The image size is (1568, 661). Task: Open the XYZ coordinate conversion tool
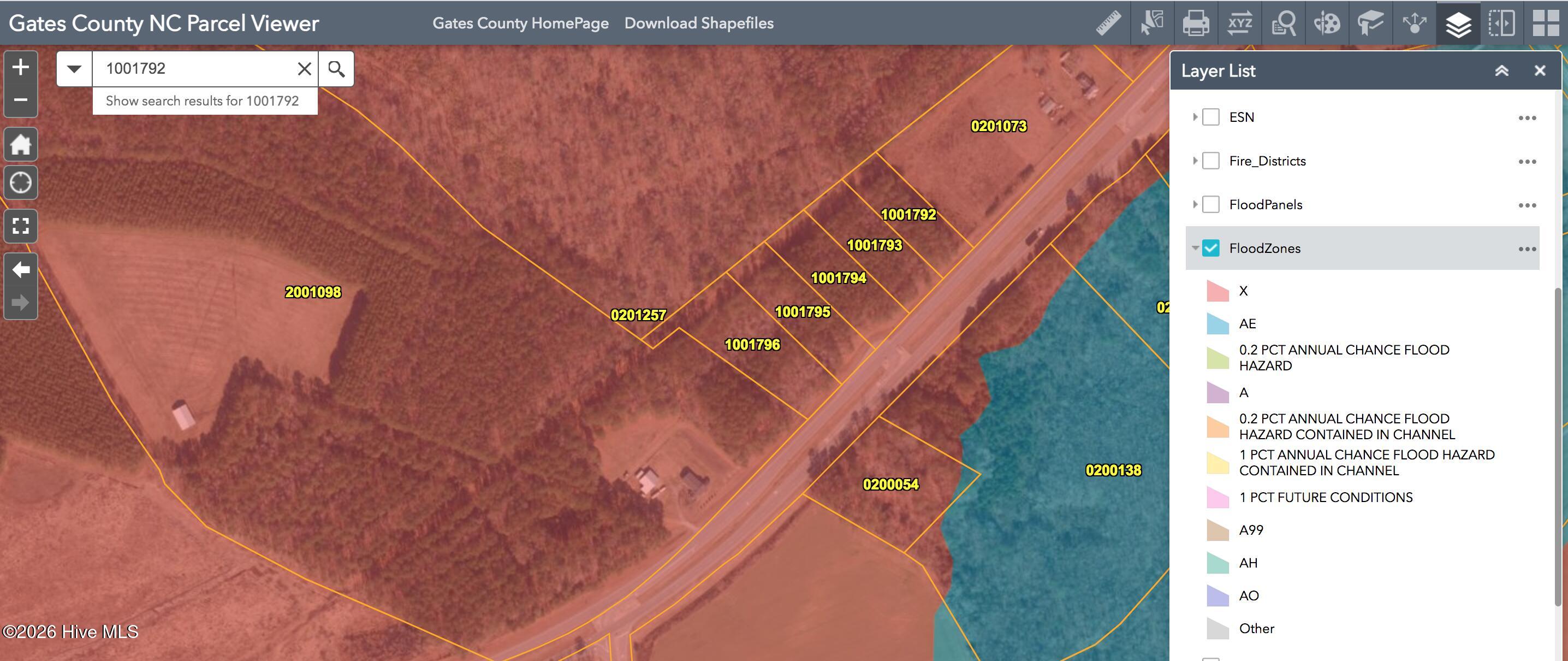tap(1239, 23)
